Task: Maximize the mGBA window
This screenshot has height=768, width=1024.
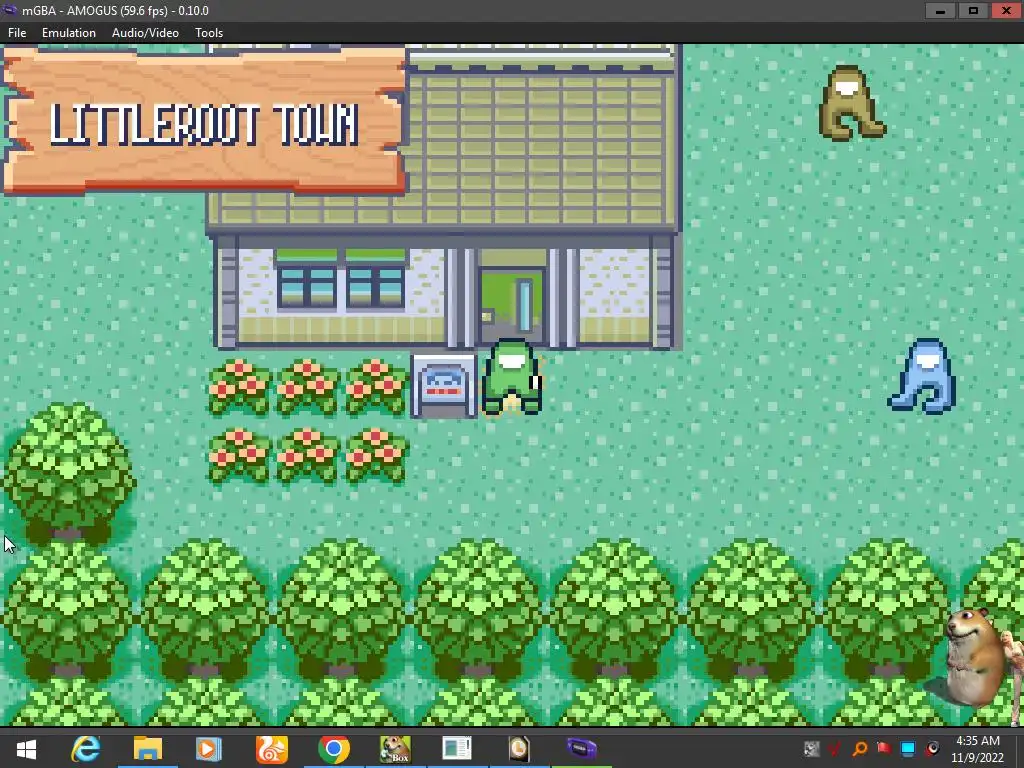Action: [x=973, y=11]
